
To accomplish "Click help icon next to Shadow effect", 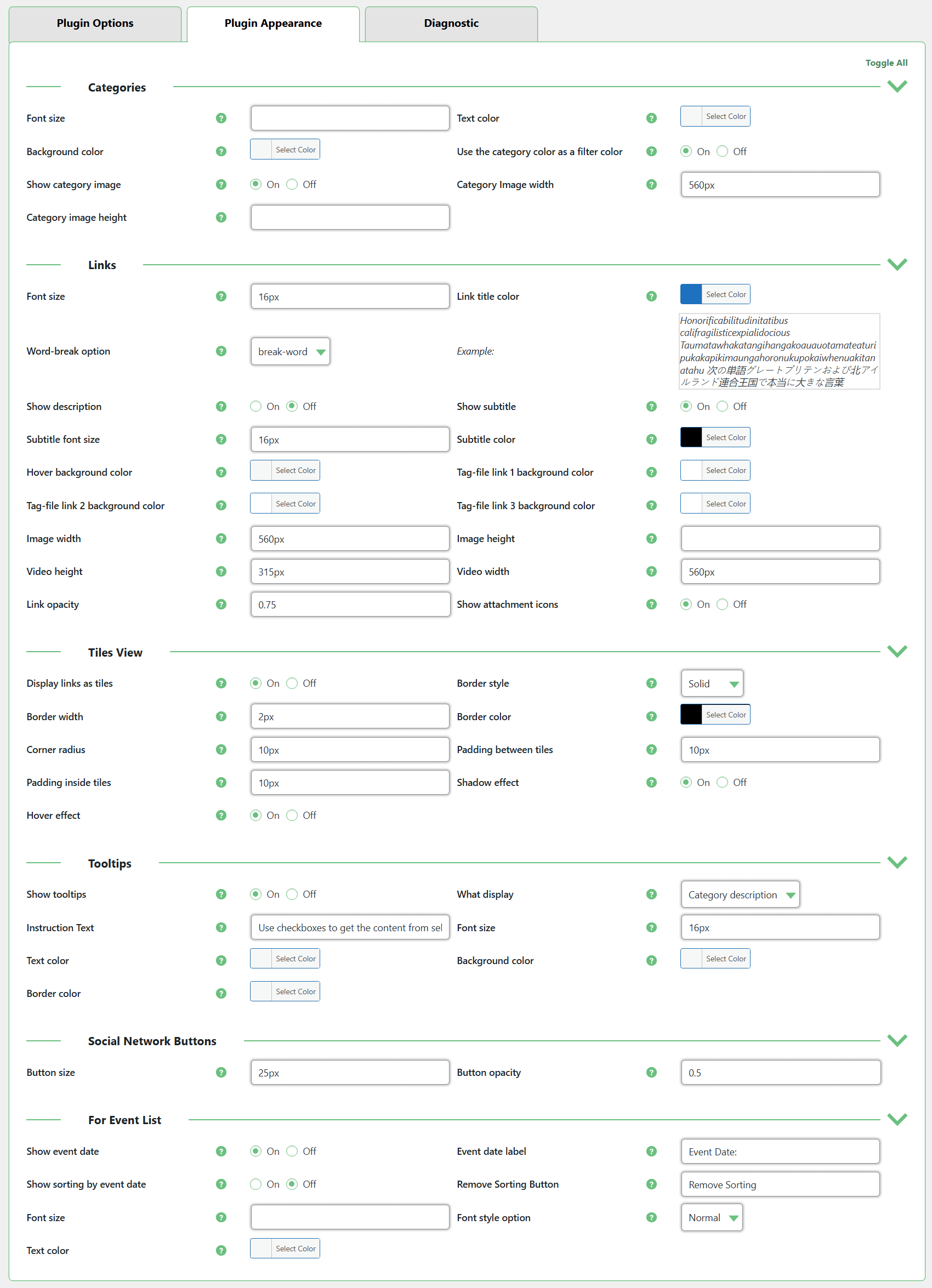I will coord(651,783).
